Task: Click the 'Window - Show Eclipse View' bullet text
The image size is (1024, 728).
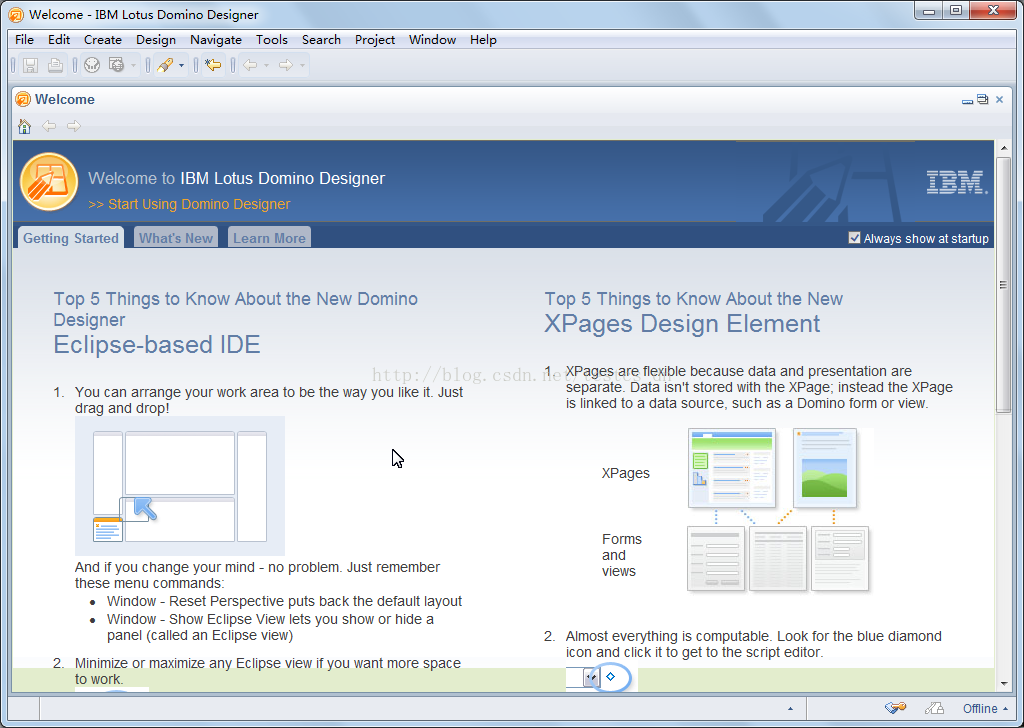Action: pyautogui.click(x=270, y=627)
